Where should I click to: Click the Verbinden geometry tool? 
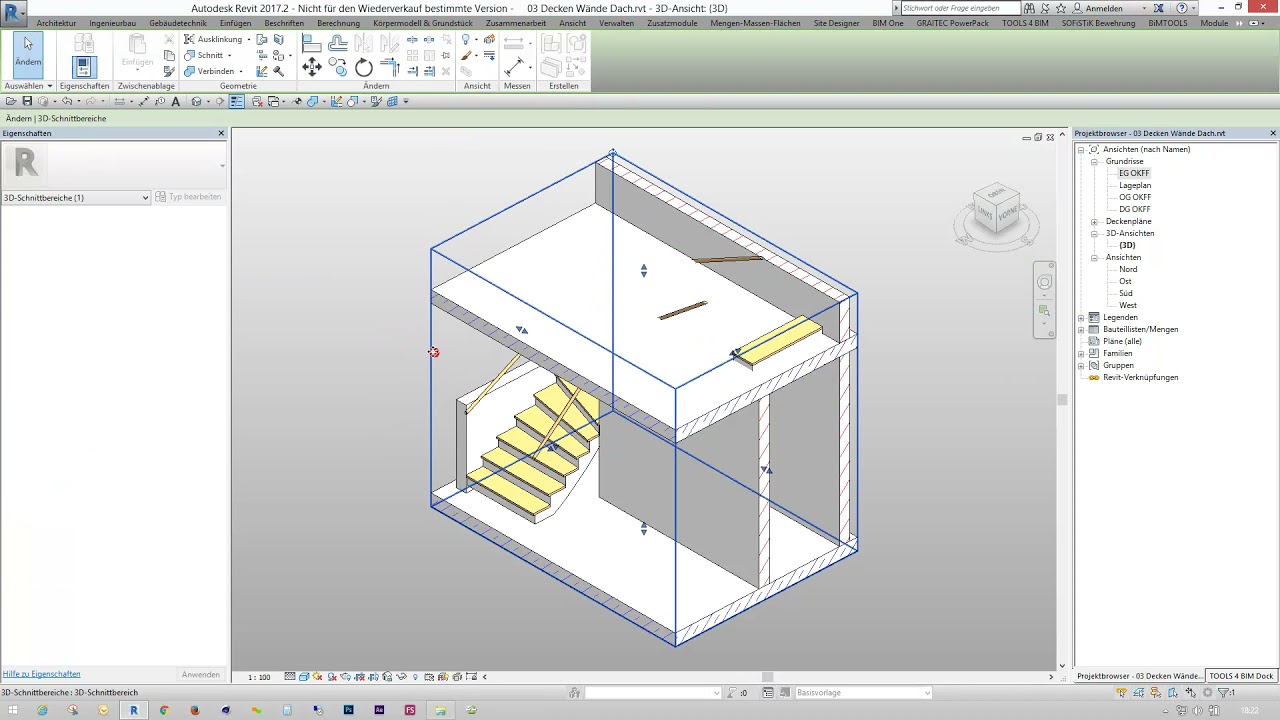pos(208,71)
